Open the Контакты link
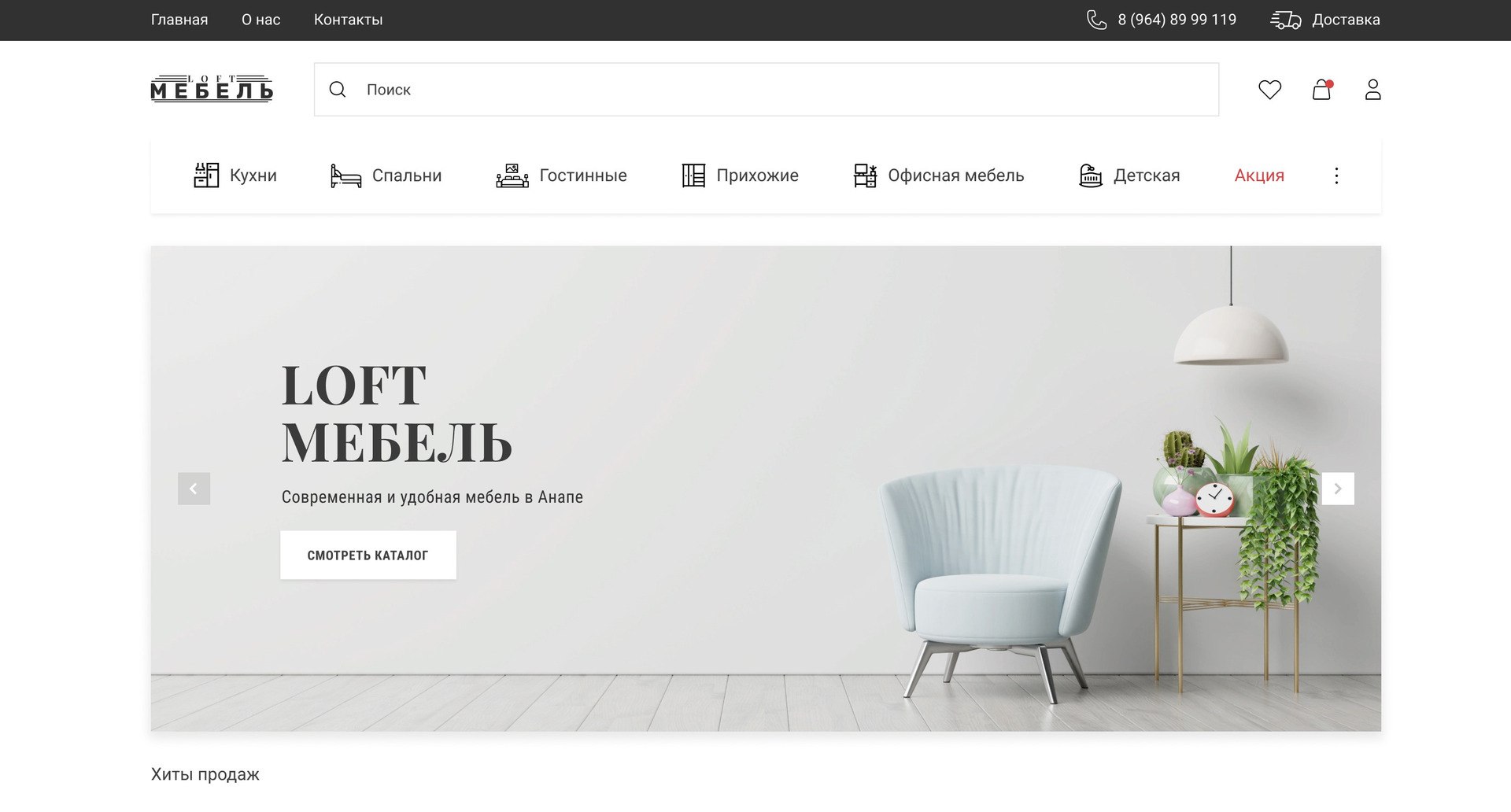Viewport: 1511px width, 812px height. tap(348, 20)
